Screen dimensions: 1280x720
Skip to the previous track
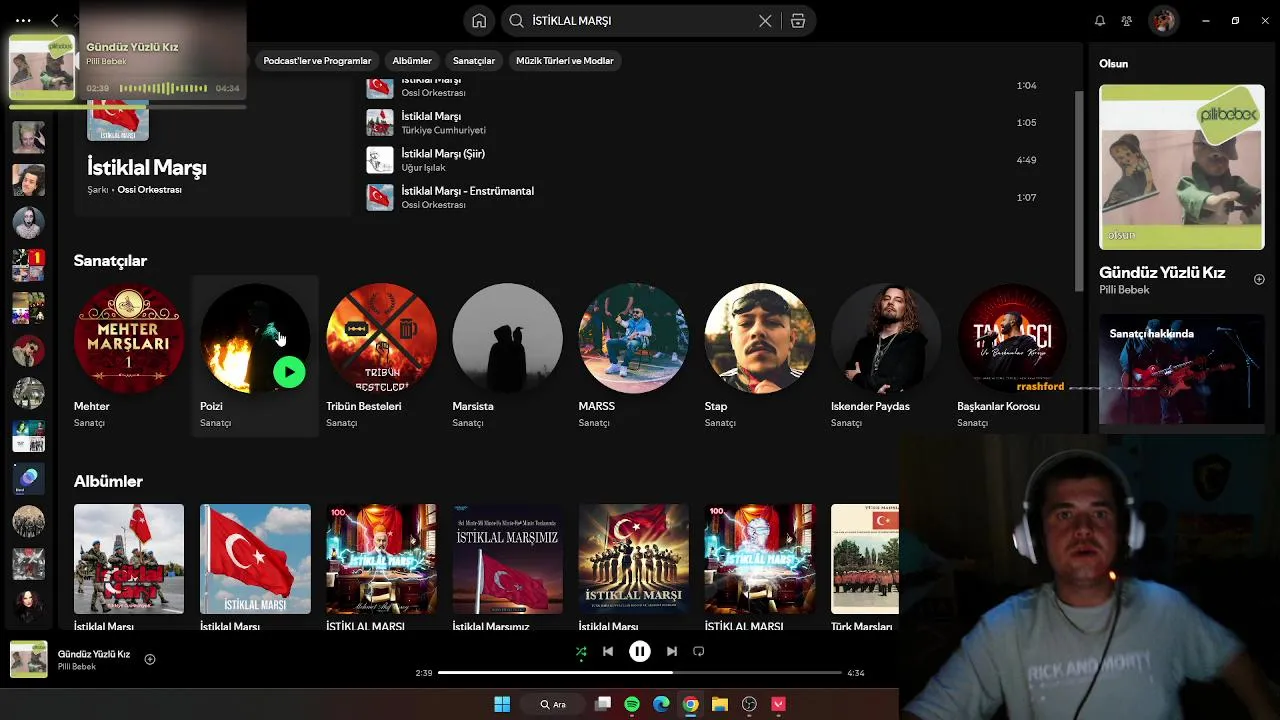tap(608, 651)
